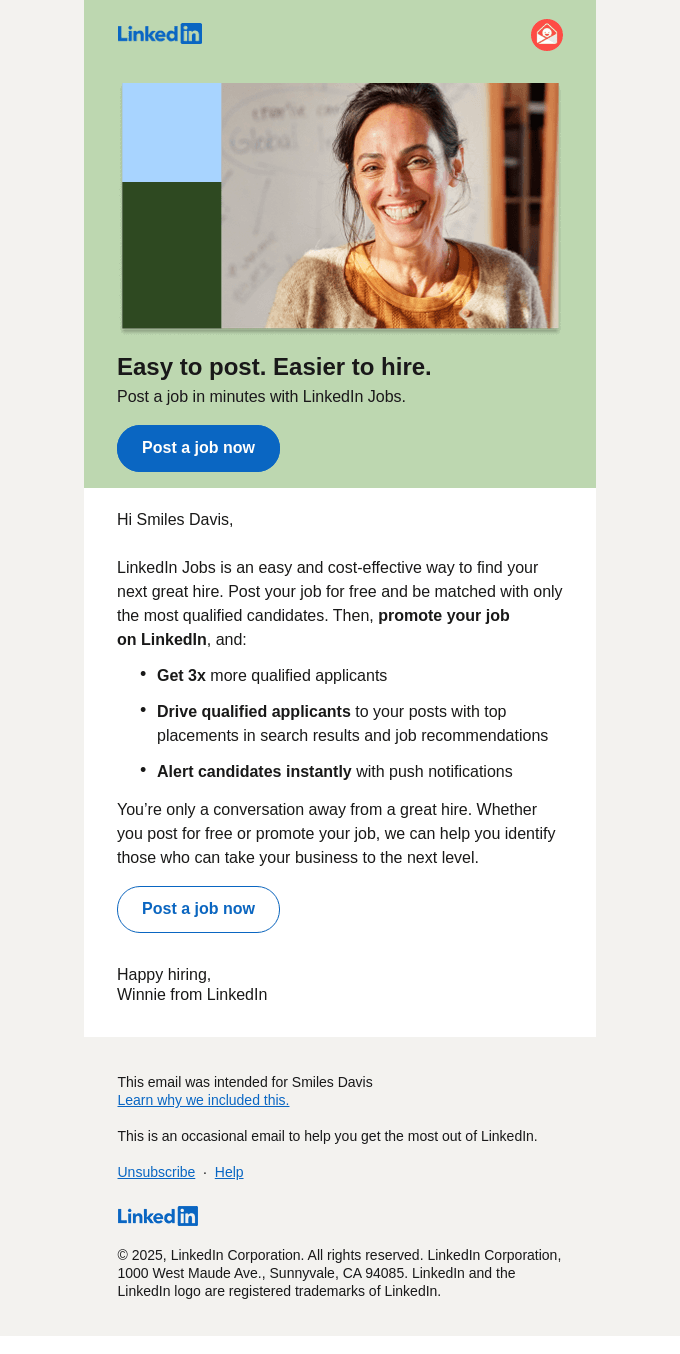Open the 'Learn why we included this' link
This screenshot has width=680, height=1354.
(203, 1100)
